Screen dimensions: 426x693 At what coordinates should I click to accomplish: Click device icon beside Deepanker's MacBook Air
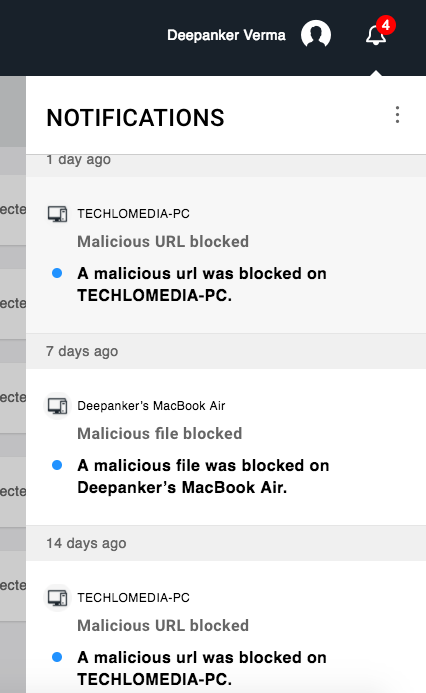[x=57, y=406]
